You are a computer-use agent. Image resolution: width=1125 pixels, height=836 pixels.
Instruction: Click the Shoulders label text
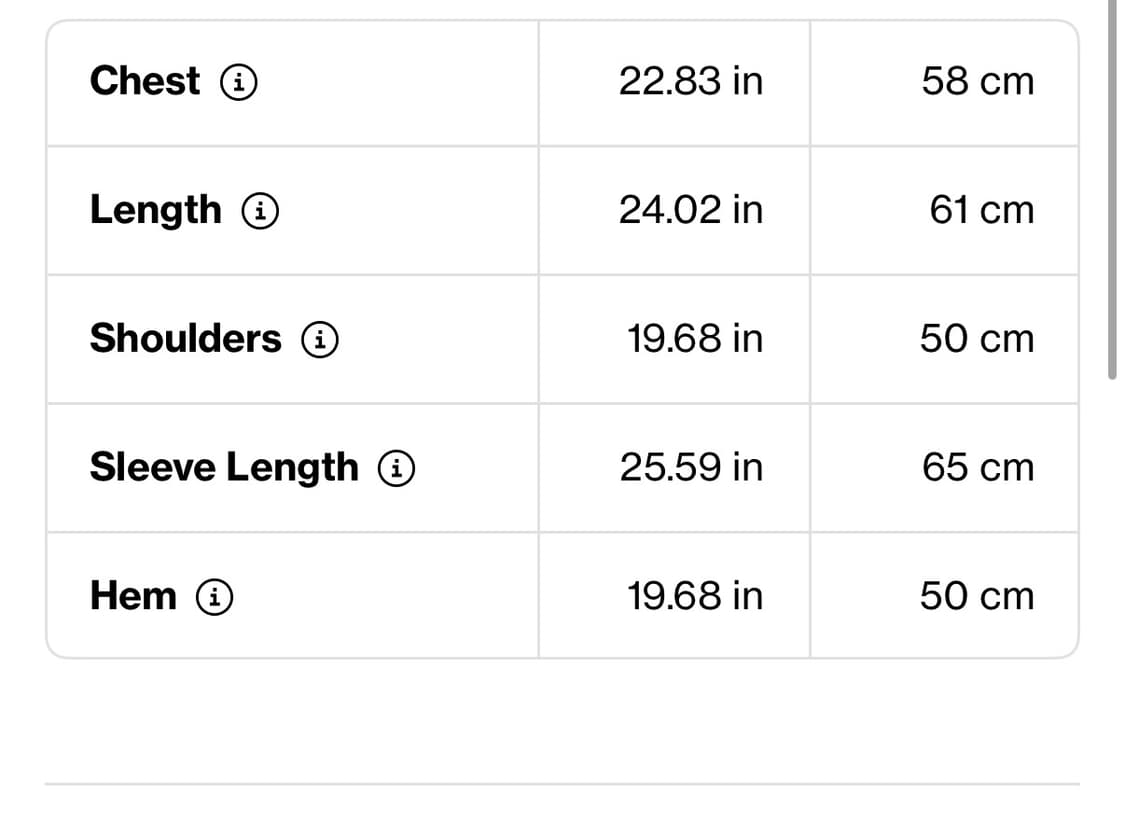tap(186, 338)
